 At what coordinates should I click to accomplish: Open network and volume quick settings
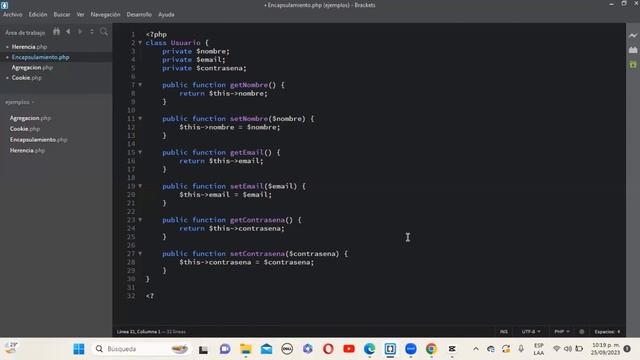[x=568, y=349]
